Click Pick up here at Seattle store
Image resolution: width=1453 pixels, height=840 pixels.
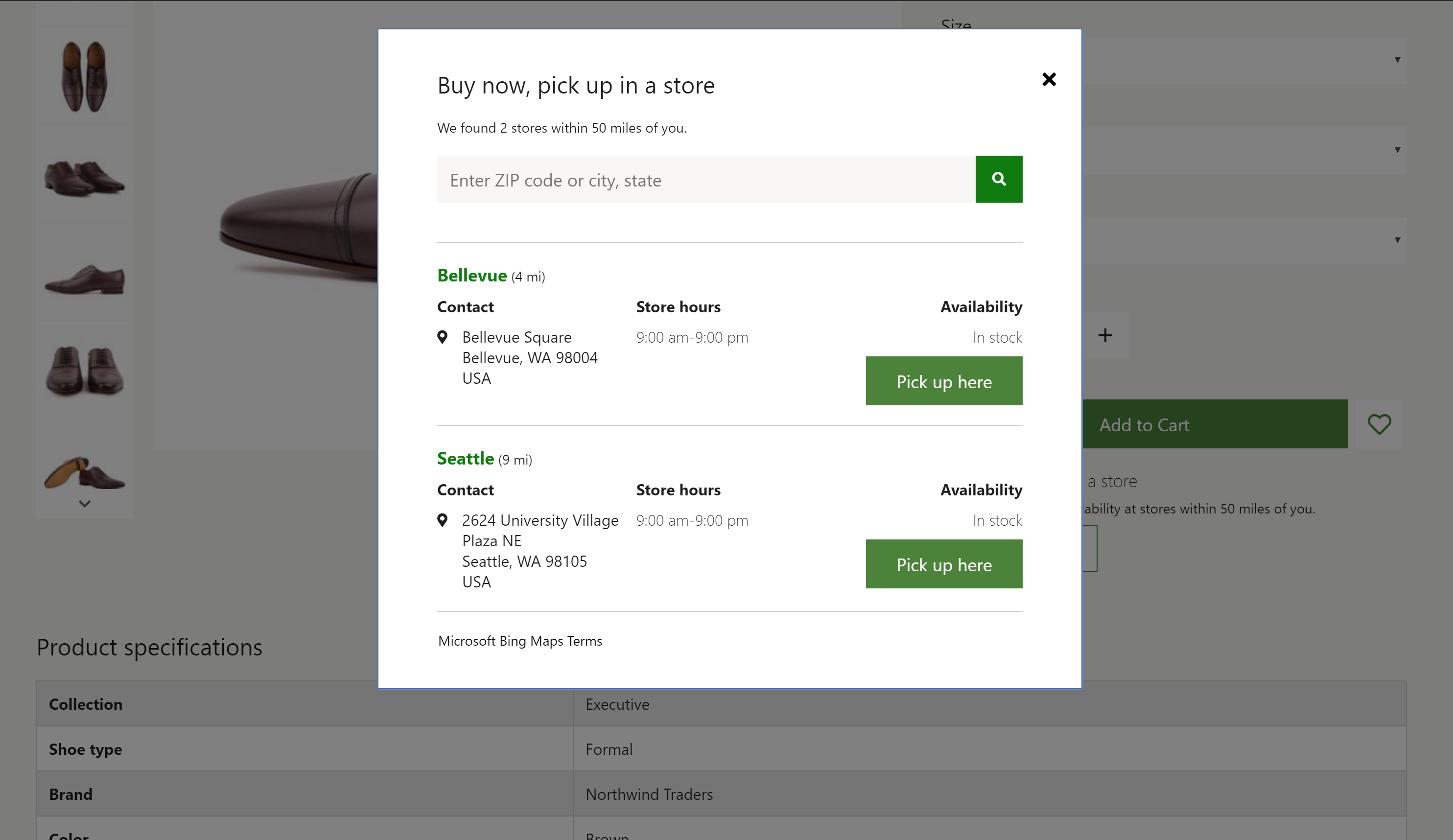click(x=944, y=563)
